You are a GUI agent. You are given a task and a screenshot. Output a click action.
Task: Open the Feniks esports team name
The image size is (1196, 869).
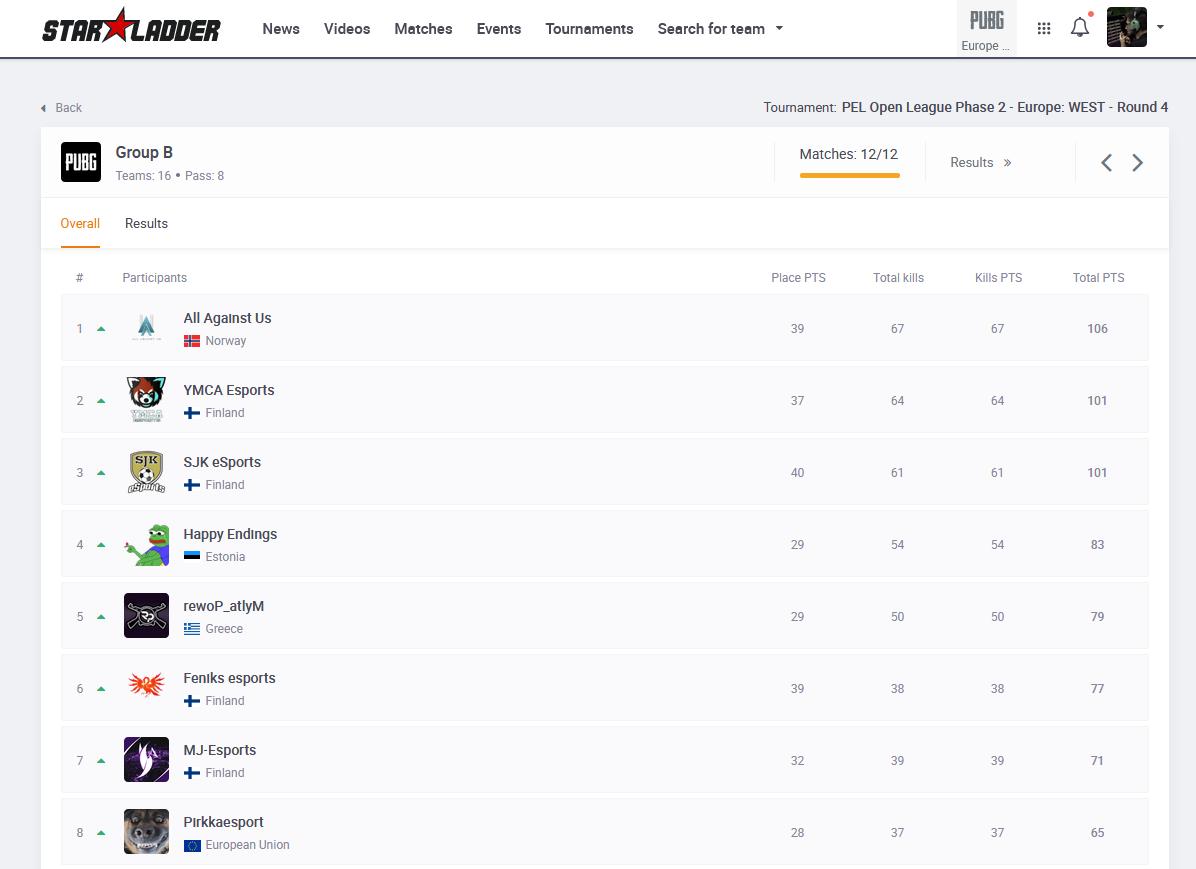click(230, 677)
